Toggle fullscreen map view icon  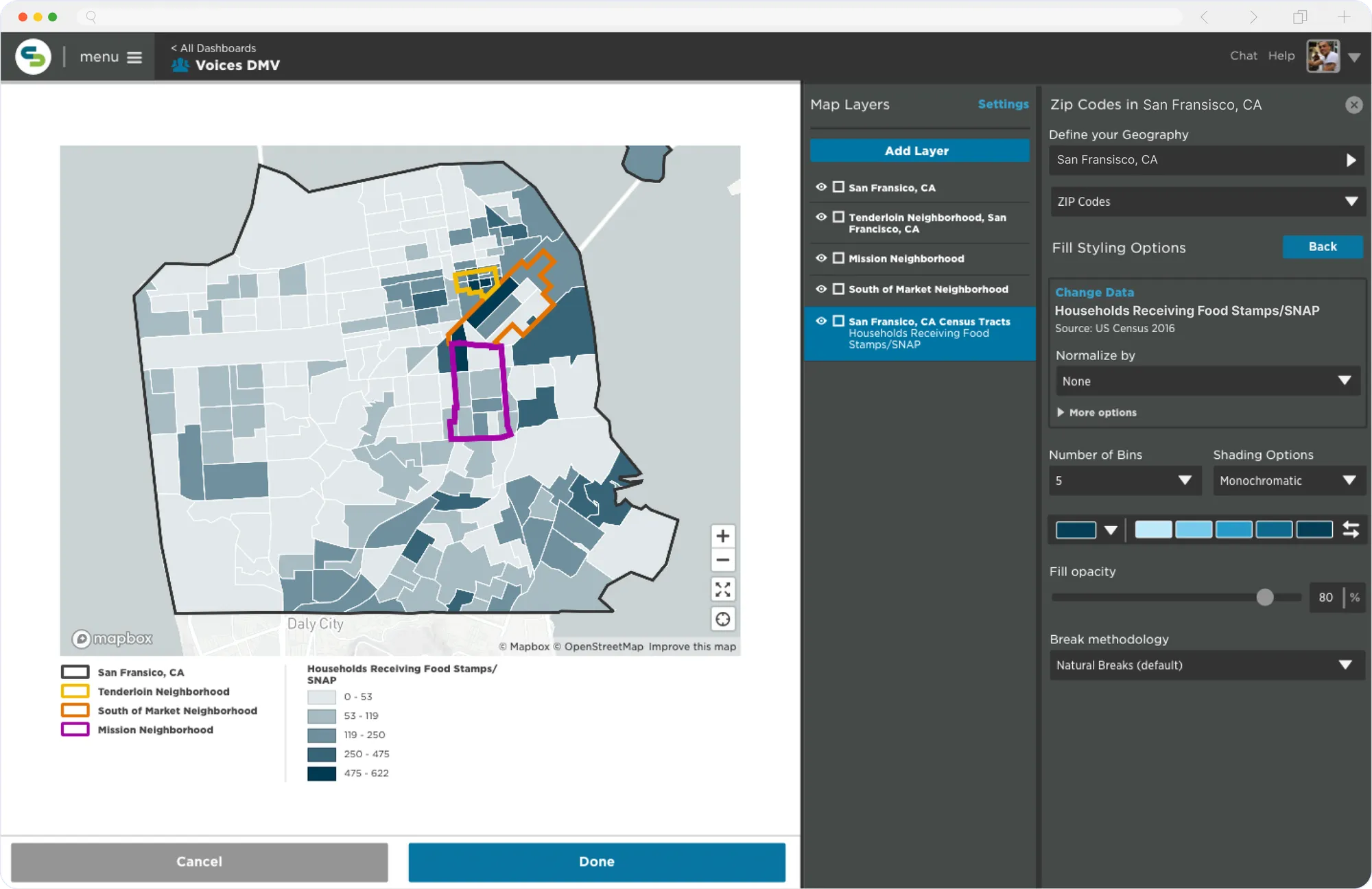pyautogui.click(x=722, y=589)
